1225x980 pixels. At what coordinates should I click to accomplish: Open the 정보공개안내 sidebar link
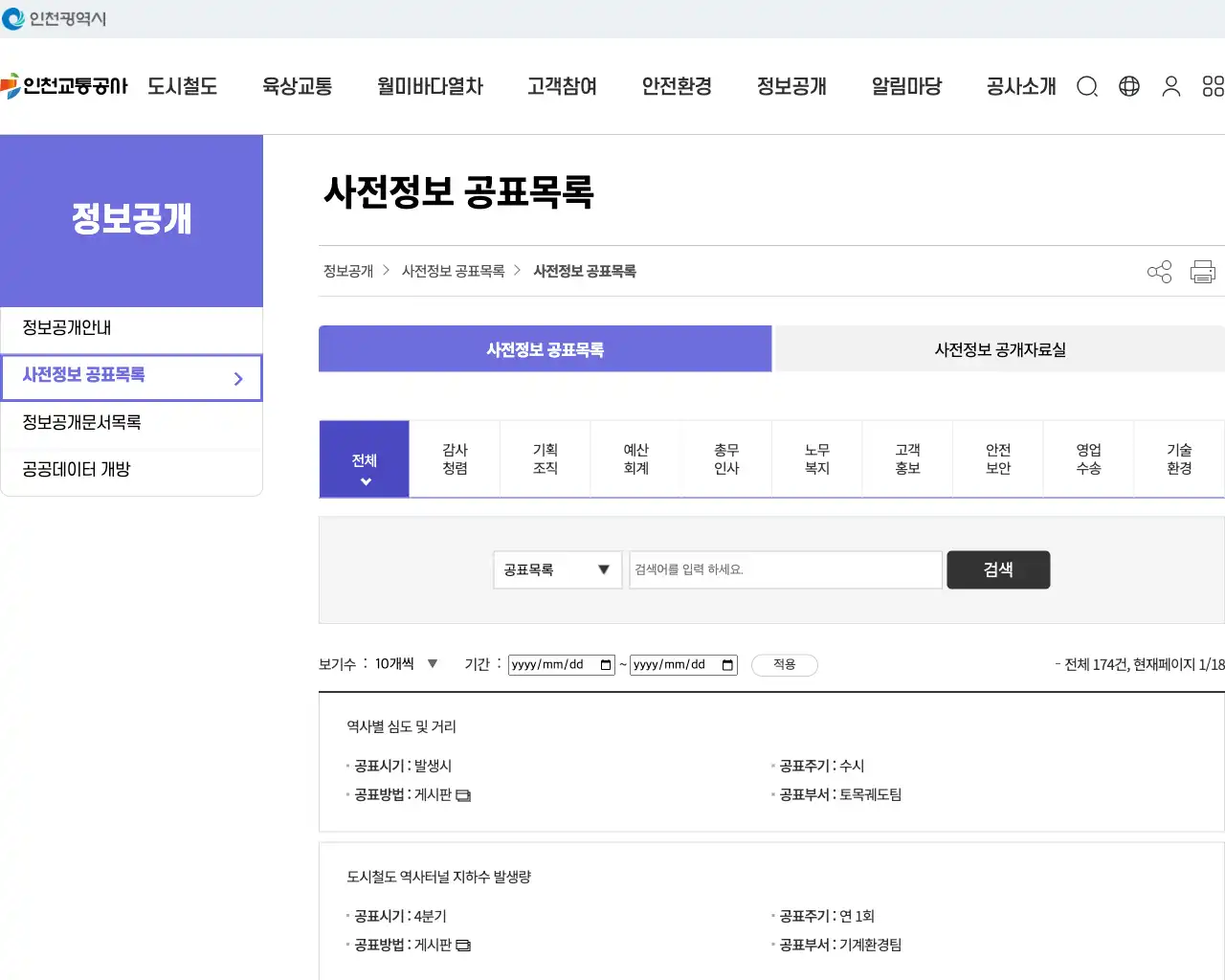(131, 328)
